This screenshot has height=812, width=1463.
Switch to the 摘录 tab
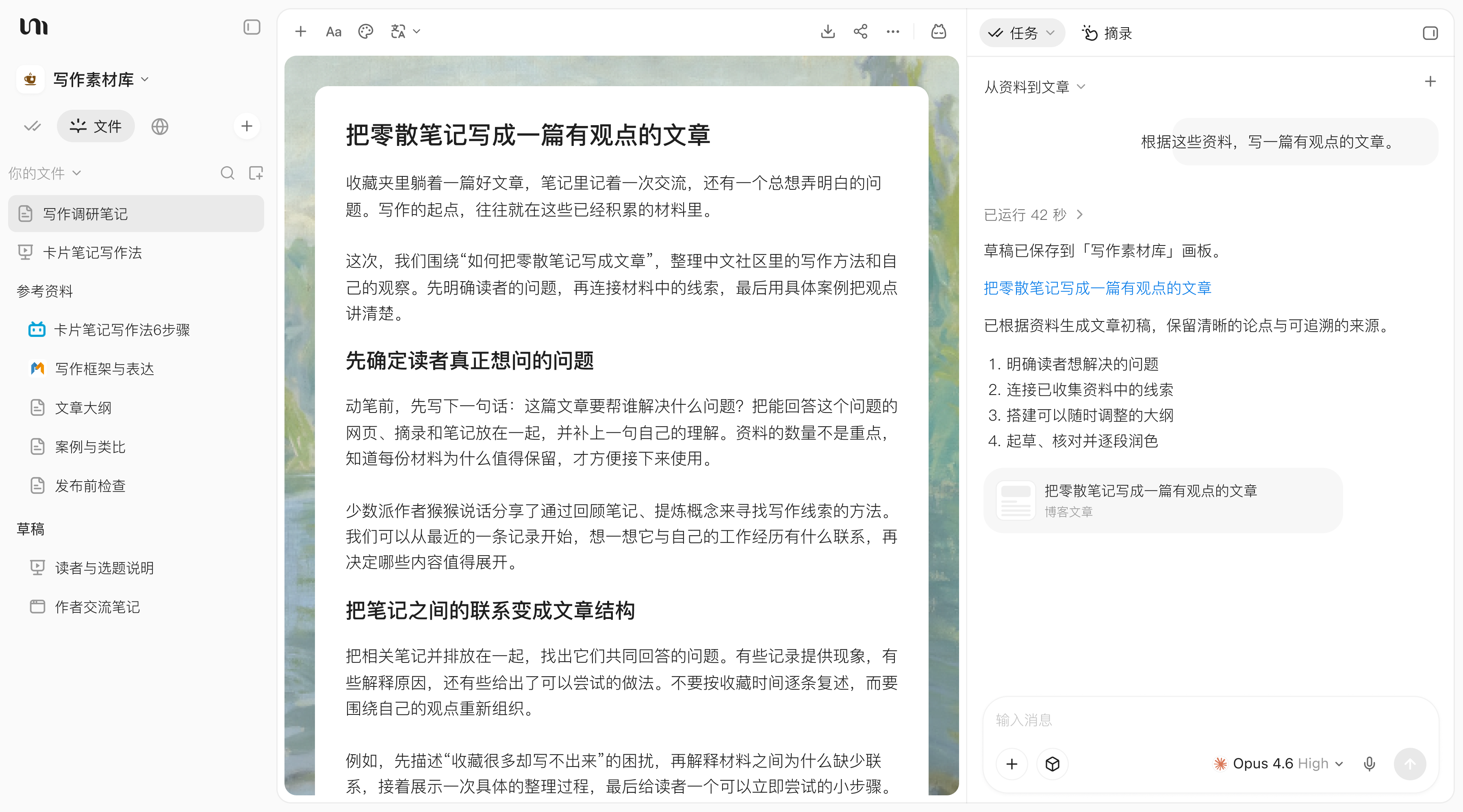(1106, 33)
